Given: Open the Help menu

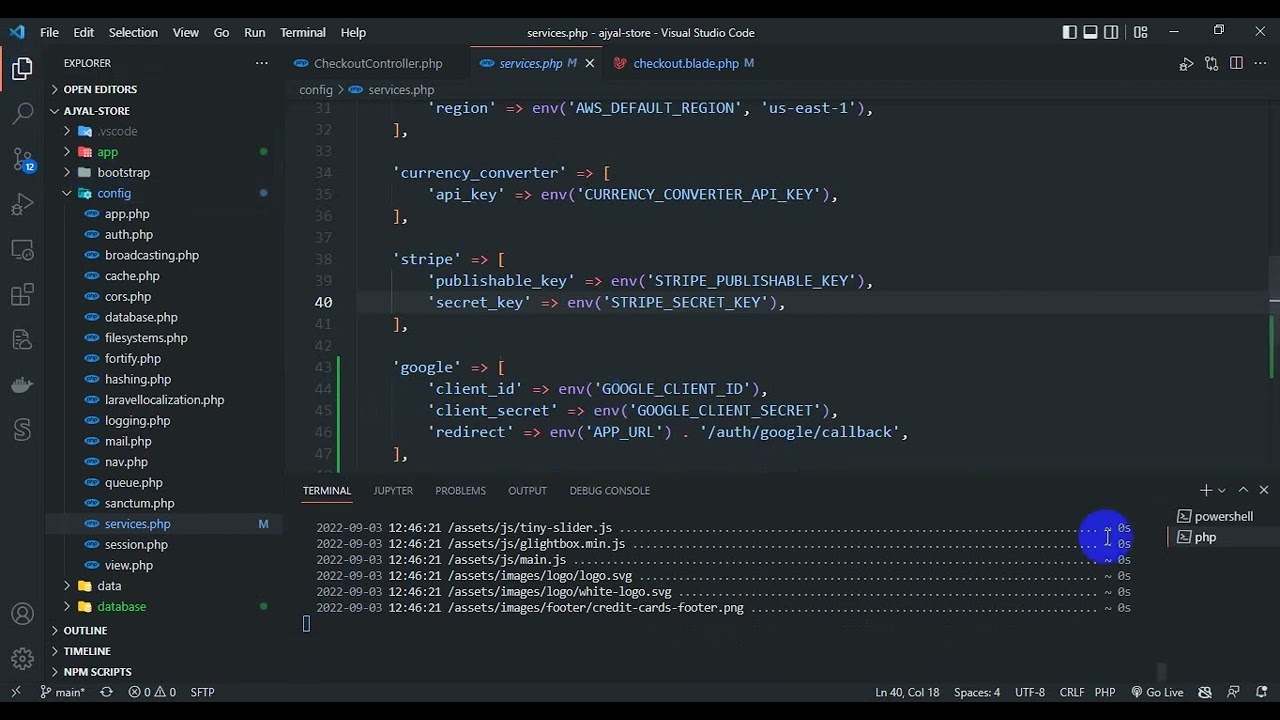Looking at the screenshot, I should 353,32.
